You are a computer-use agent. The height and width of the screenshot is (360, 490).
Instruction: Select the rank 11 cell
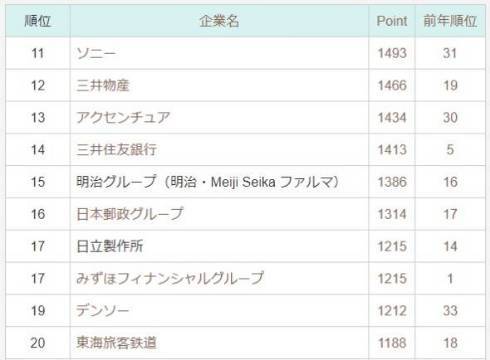38,53
